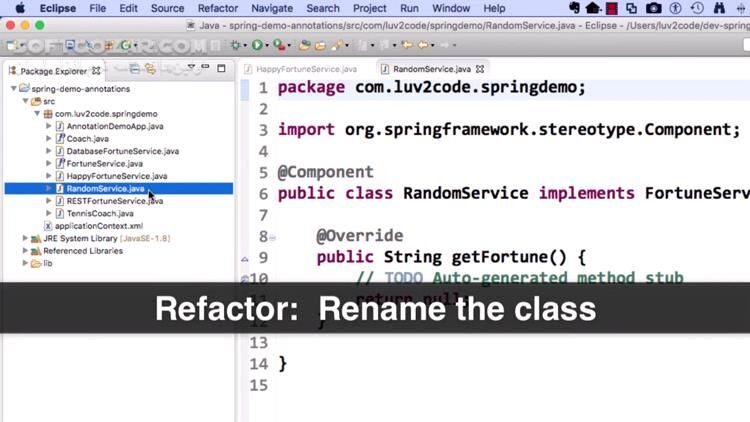Expand the Referenced Libraries node
Screen dimensions: 750x422
(x=25, y=251)
